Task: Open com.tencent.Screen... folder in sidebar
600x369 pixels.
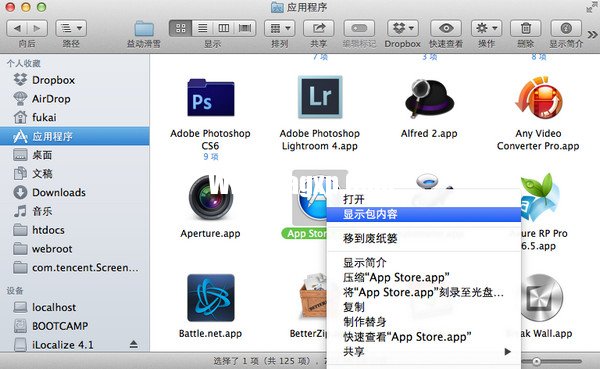Action: pyautogui.click(x=75, y=268)
